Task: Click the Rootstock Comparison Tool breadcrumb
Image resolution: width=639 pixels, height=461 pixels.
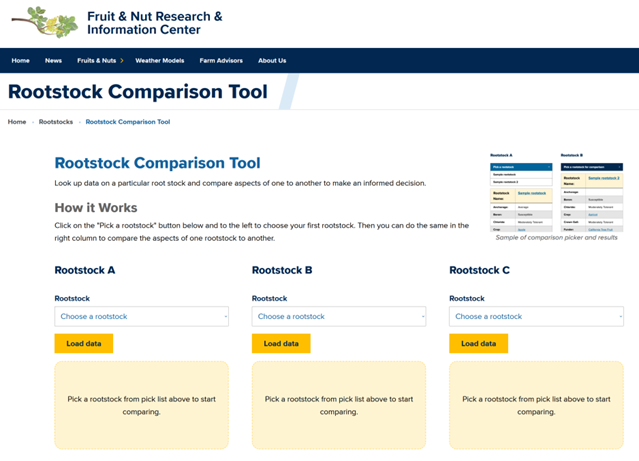Action: click(128, 122)
